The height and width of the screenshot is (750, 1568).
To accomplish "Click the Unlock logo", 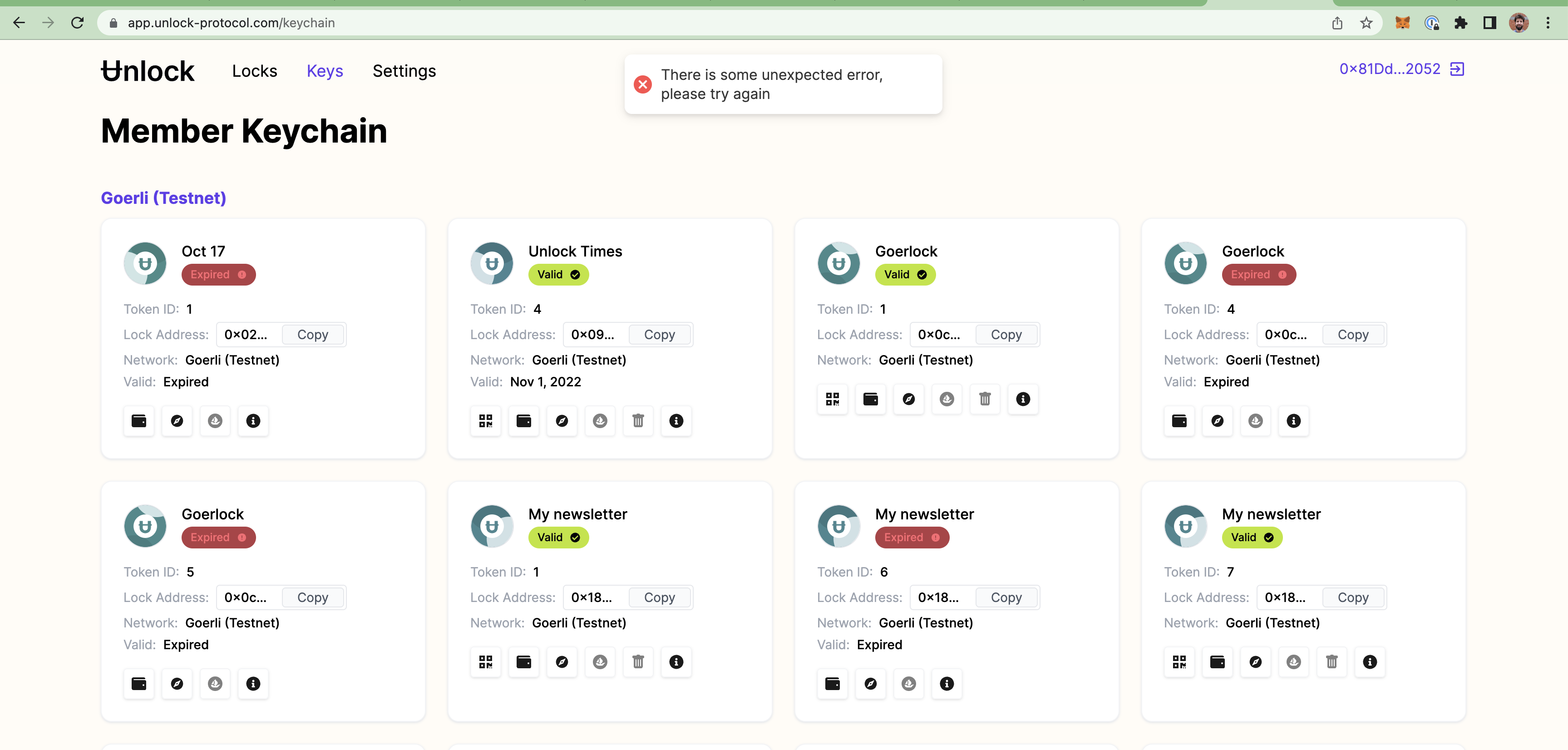I will pyautogui.click(x=148, y=71).
